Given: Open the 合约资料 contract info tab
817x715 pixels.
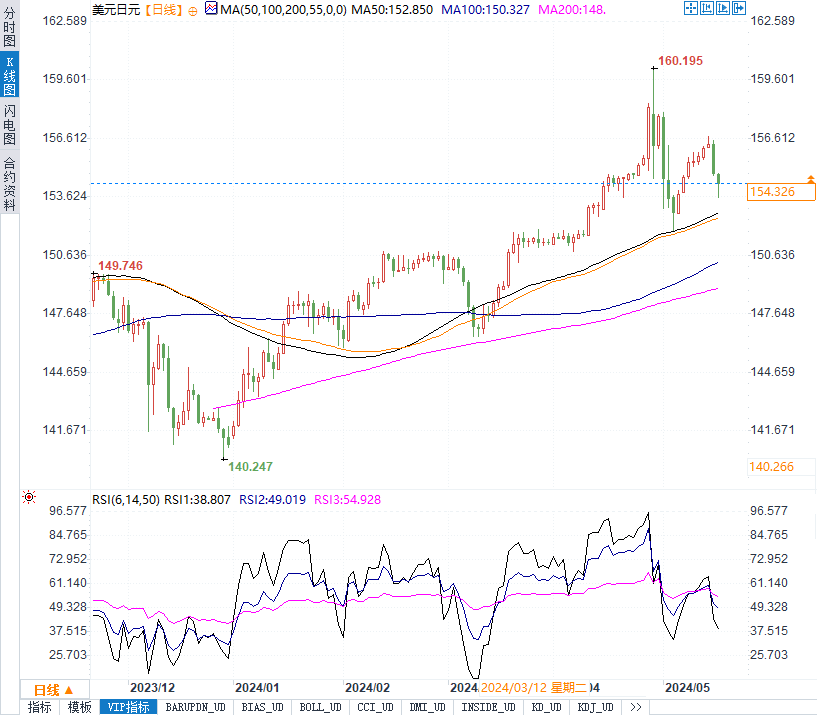Looking at the screenshot, I should [x=10, y=183].
